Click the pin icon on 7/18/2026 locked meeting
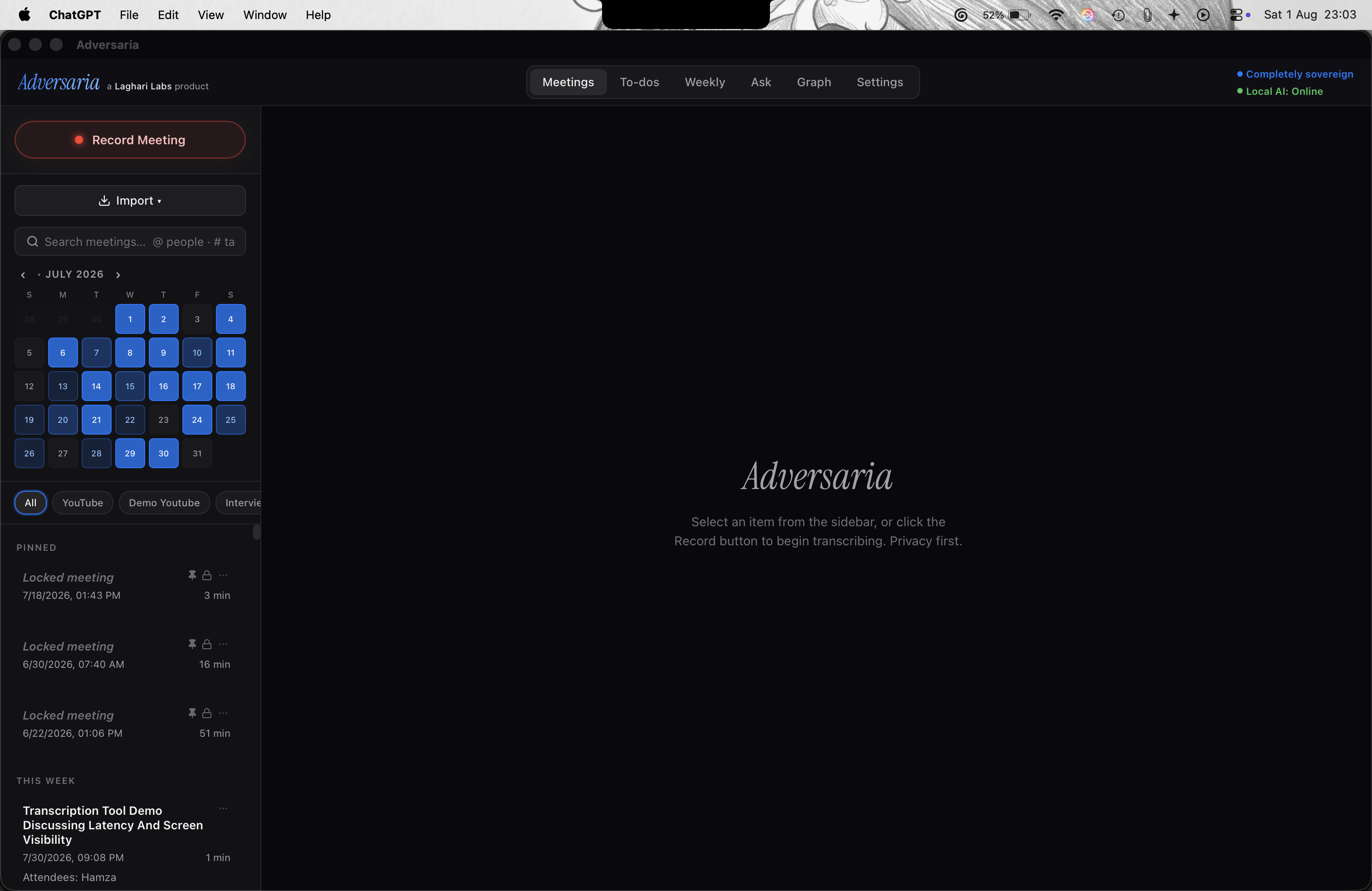This screenshot has height=891, width=1372. point(192,575)
